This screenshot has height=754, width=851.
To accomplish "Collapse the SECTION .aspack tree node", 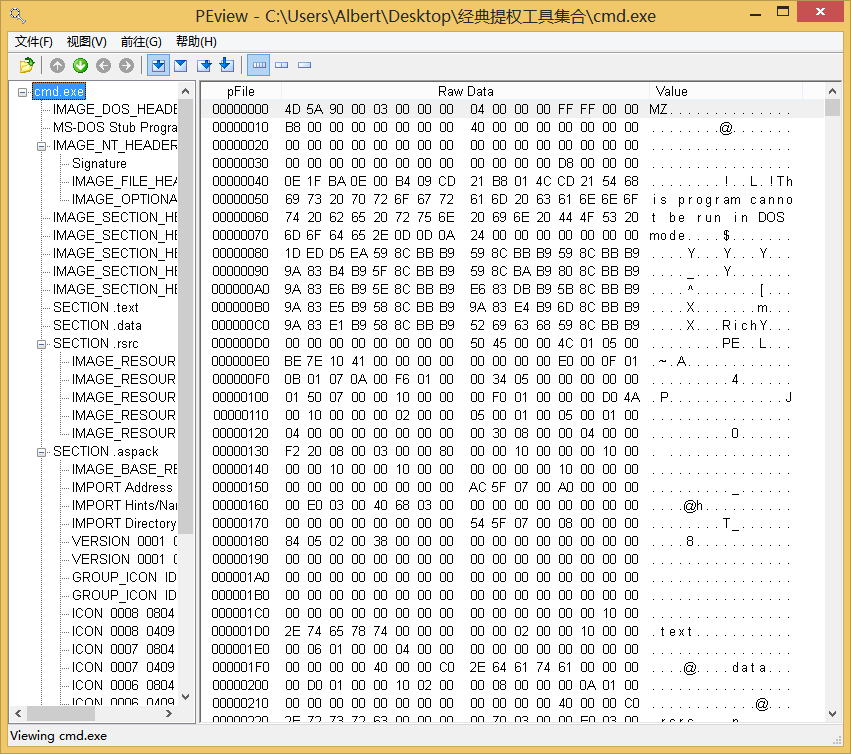I will pos(41,452).
